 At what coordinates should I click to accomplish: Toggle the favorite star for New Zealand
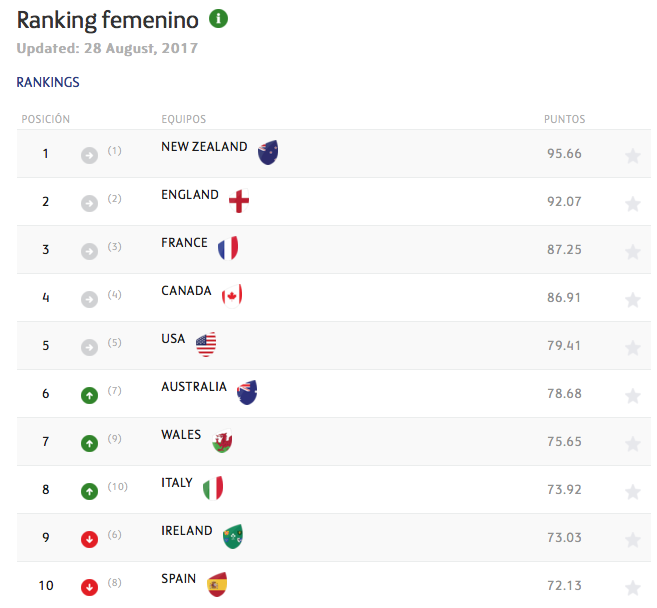(632, 155)
